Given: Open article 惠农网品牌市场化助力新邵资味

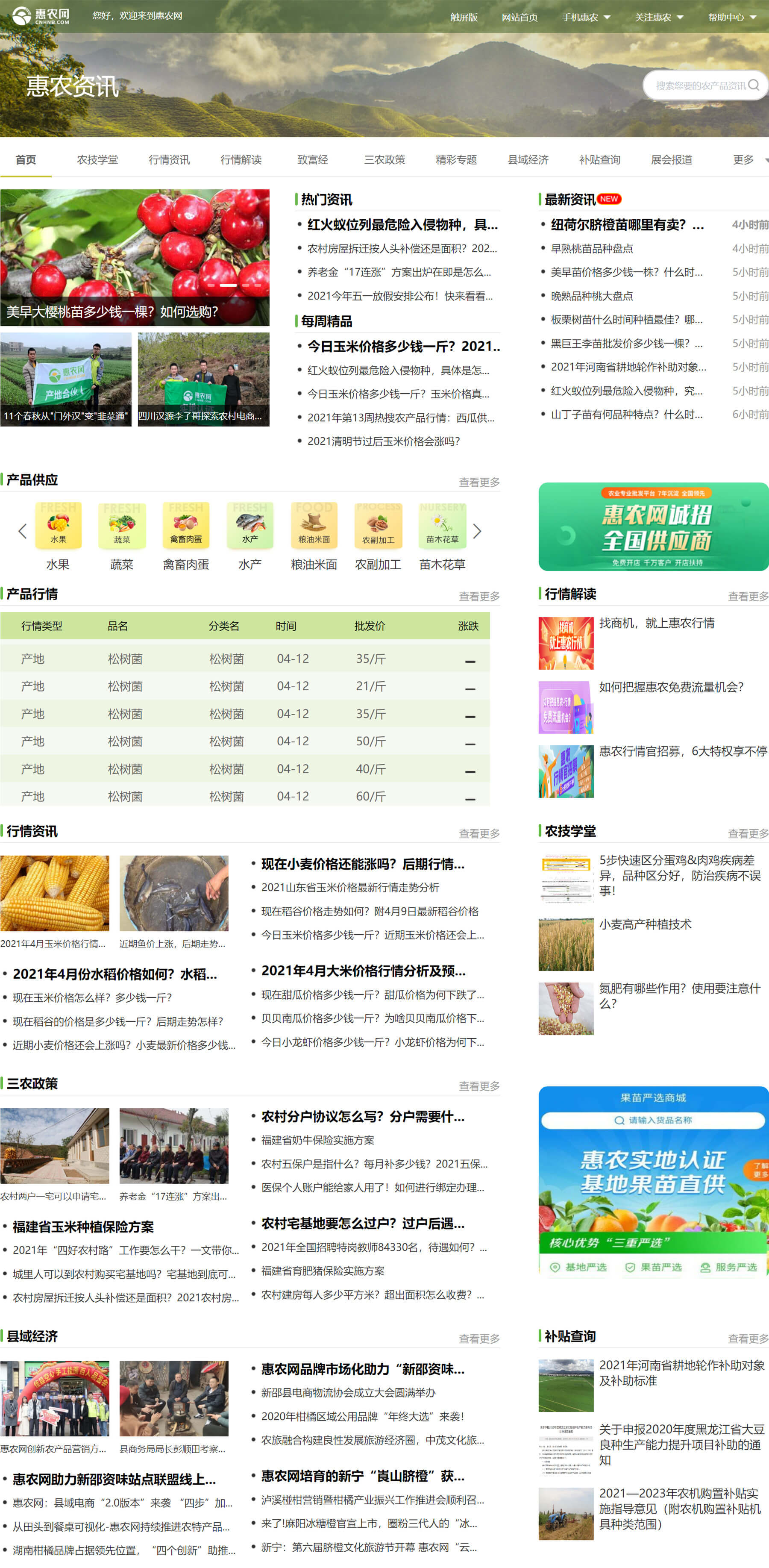Looking at the screenshot, I should pyautogui.click(x=363, y=1369).
